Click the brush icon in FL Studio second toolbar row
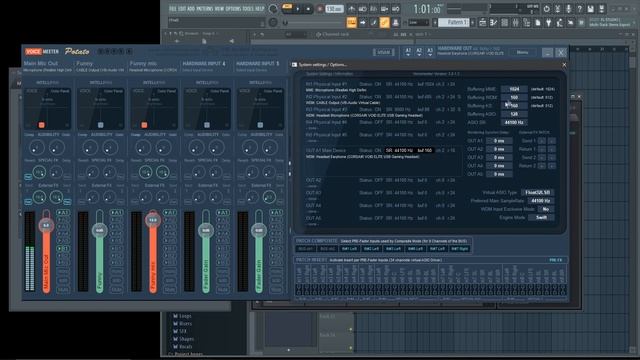 373,23
